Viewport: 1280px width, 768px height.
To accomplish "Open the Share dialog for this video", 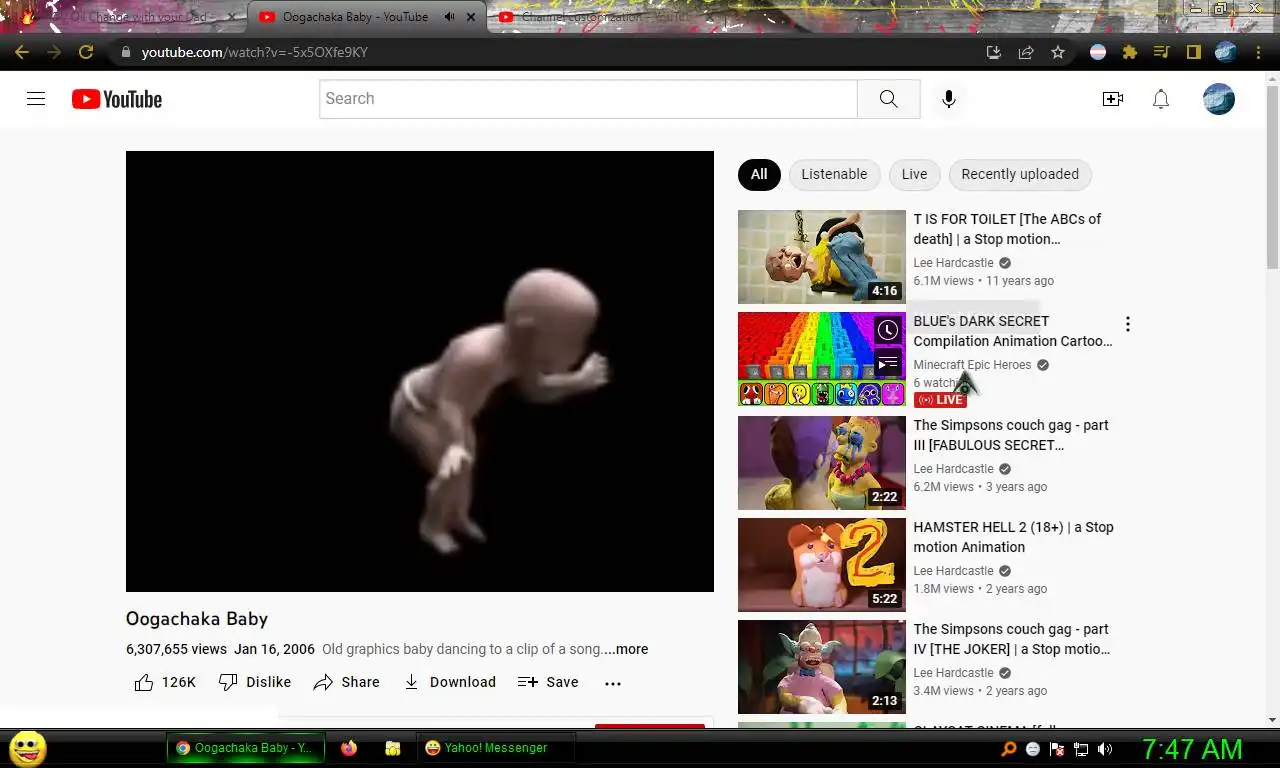I will (x=346, y=682).
